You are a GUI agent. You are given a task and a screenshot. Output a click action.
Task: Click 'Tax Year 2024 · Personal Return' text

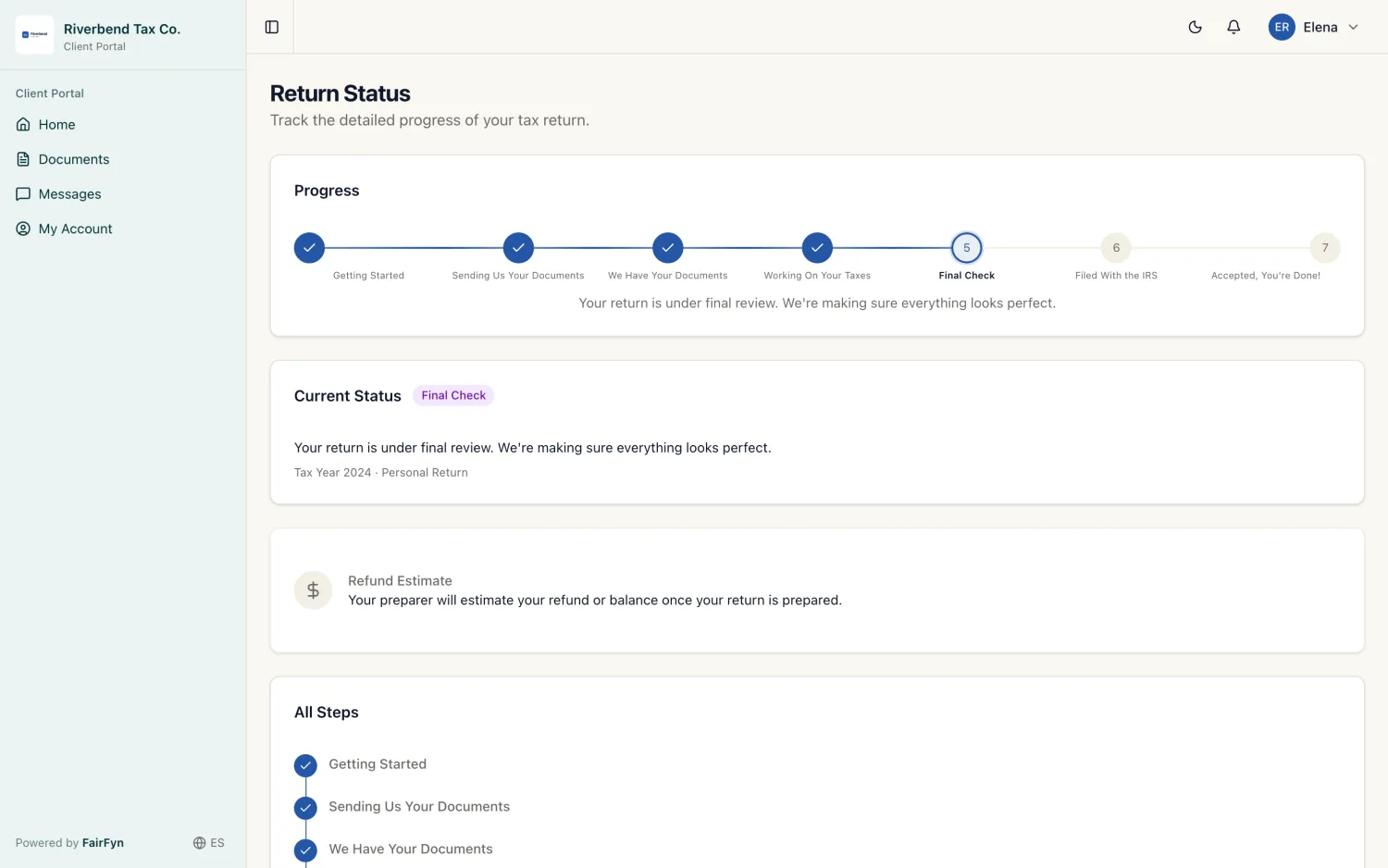(381, 473)
